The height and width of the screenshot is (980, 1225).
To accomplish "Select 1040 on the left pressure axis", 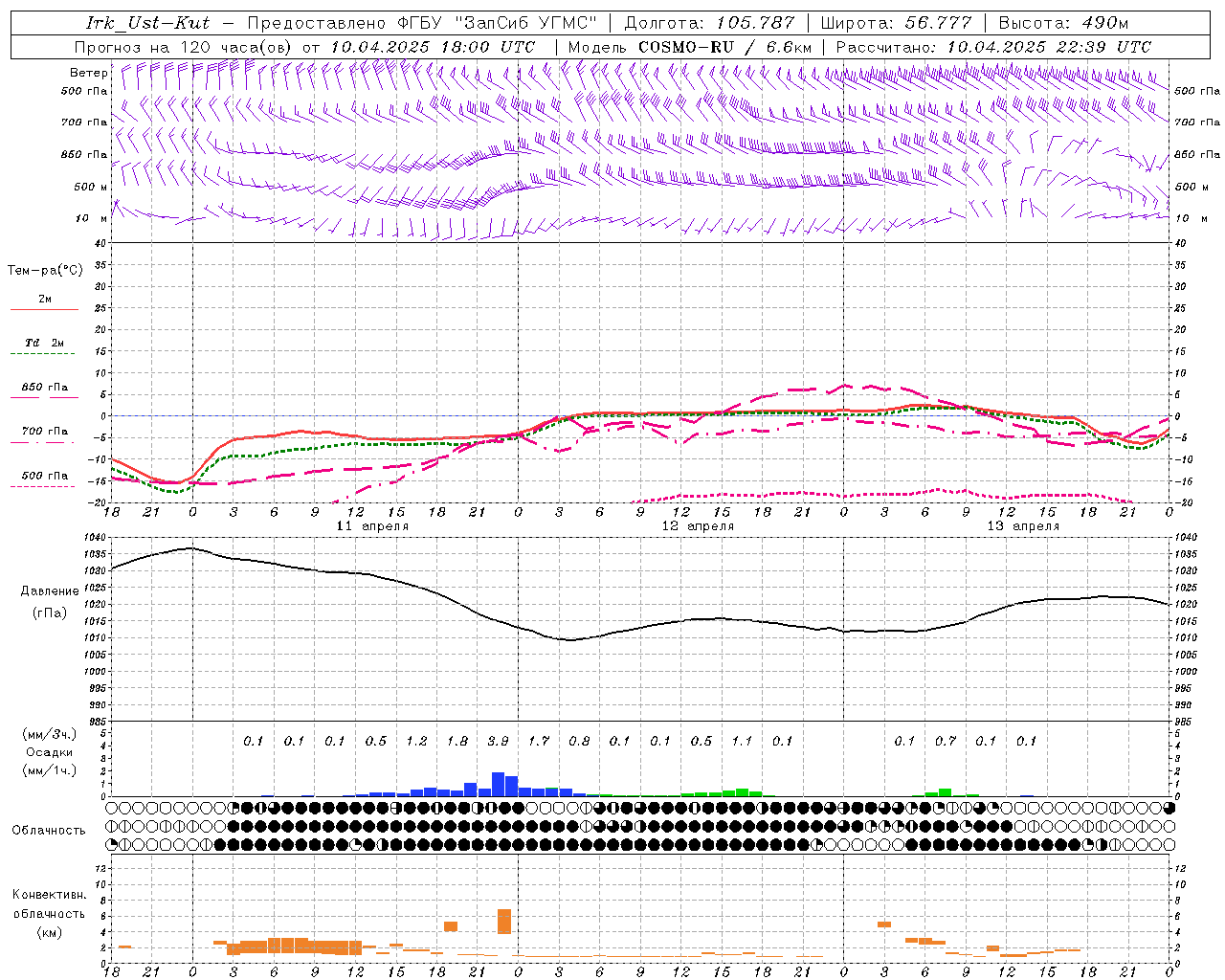I will (95, 538).
